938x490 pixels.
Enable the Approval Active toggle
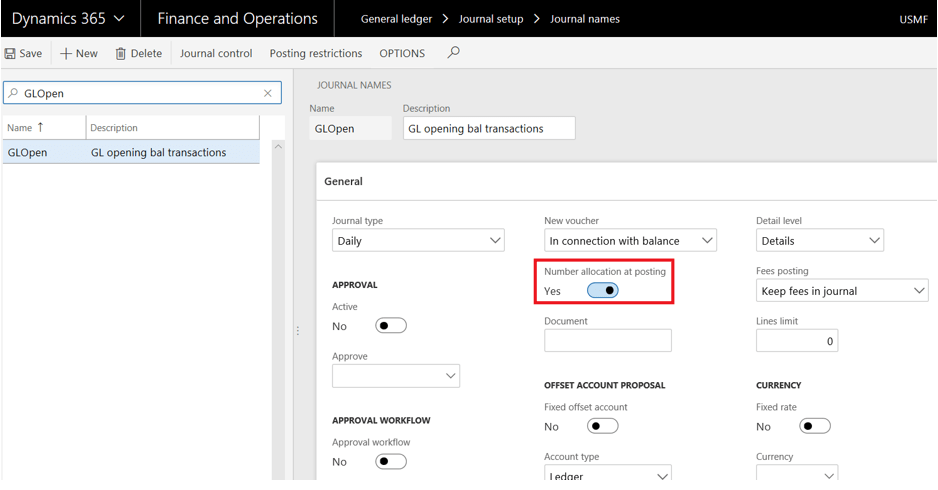tap(390, 326)
